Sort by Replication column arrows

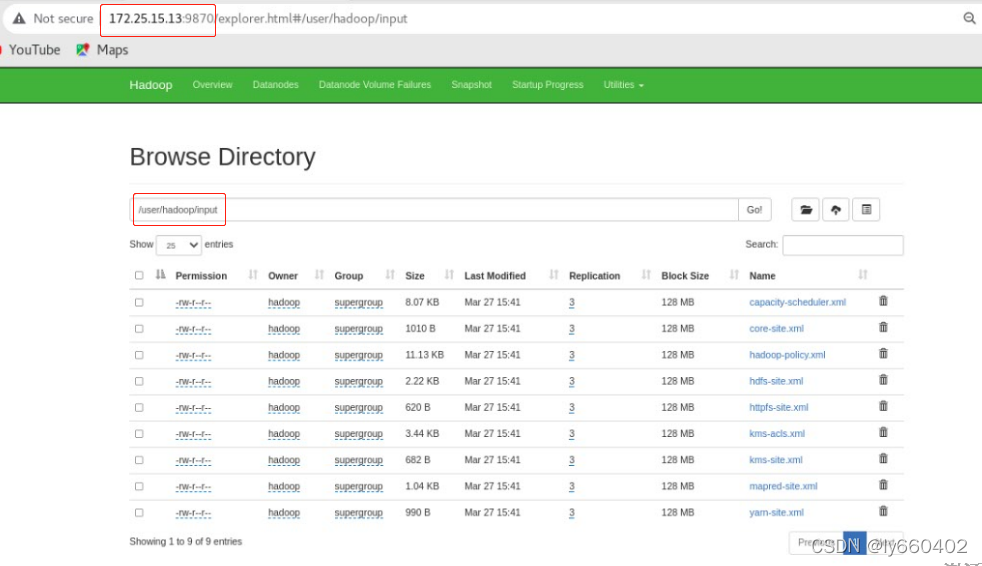click(646, 275)
